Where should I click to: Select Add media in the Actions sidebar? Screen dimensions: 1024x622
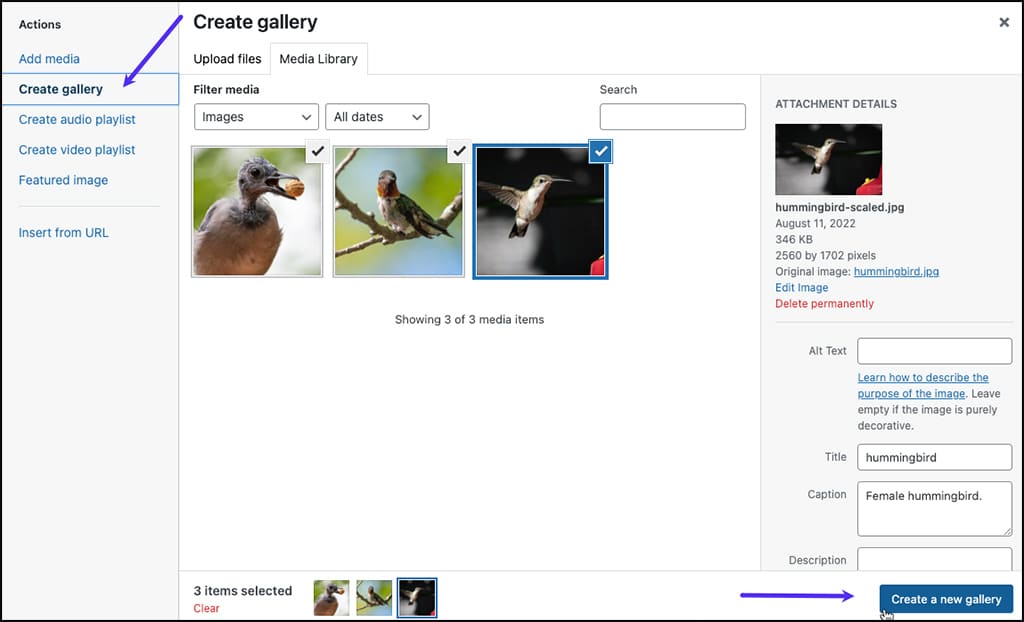(49, 59)
